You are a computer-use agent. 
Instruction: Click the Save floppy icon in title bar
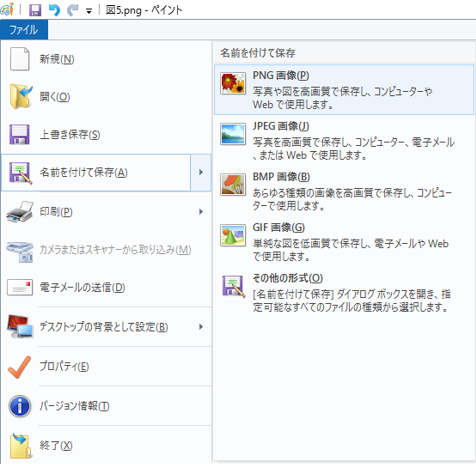(x=35, y=10)
